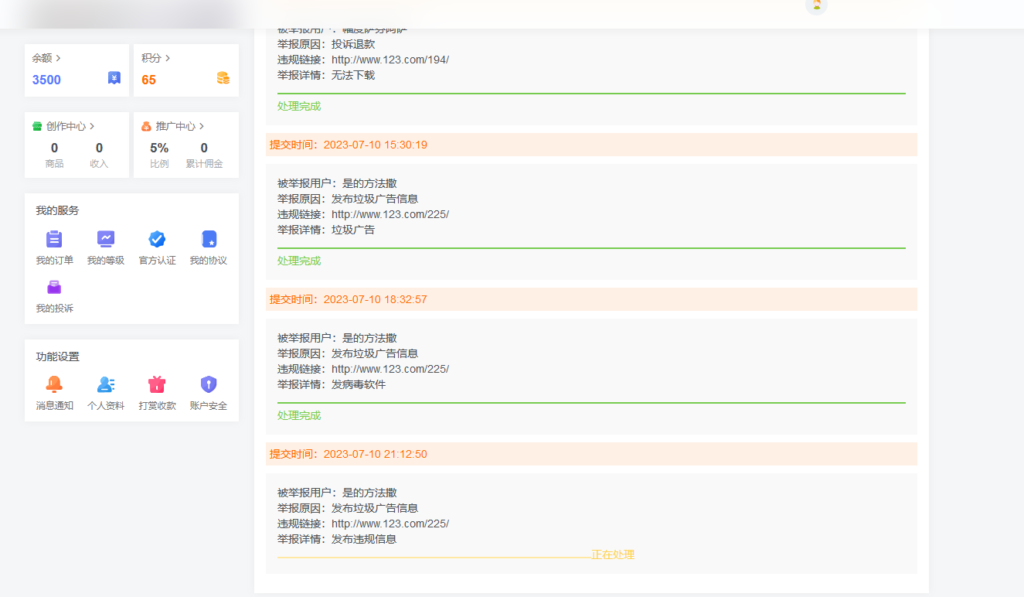This screenshot has height=597, width=1024.
Task: Open the 我的订单 (My Orders) icon
Action: point(54,240)
